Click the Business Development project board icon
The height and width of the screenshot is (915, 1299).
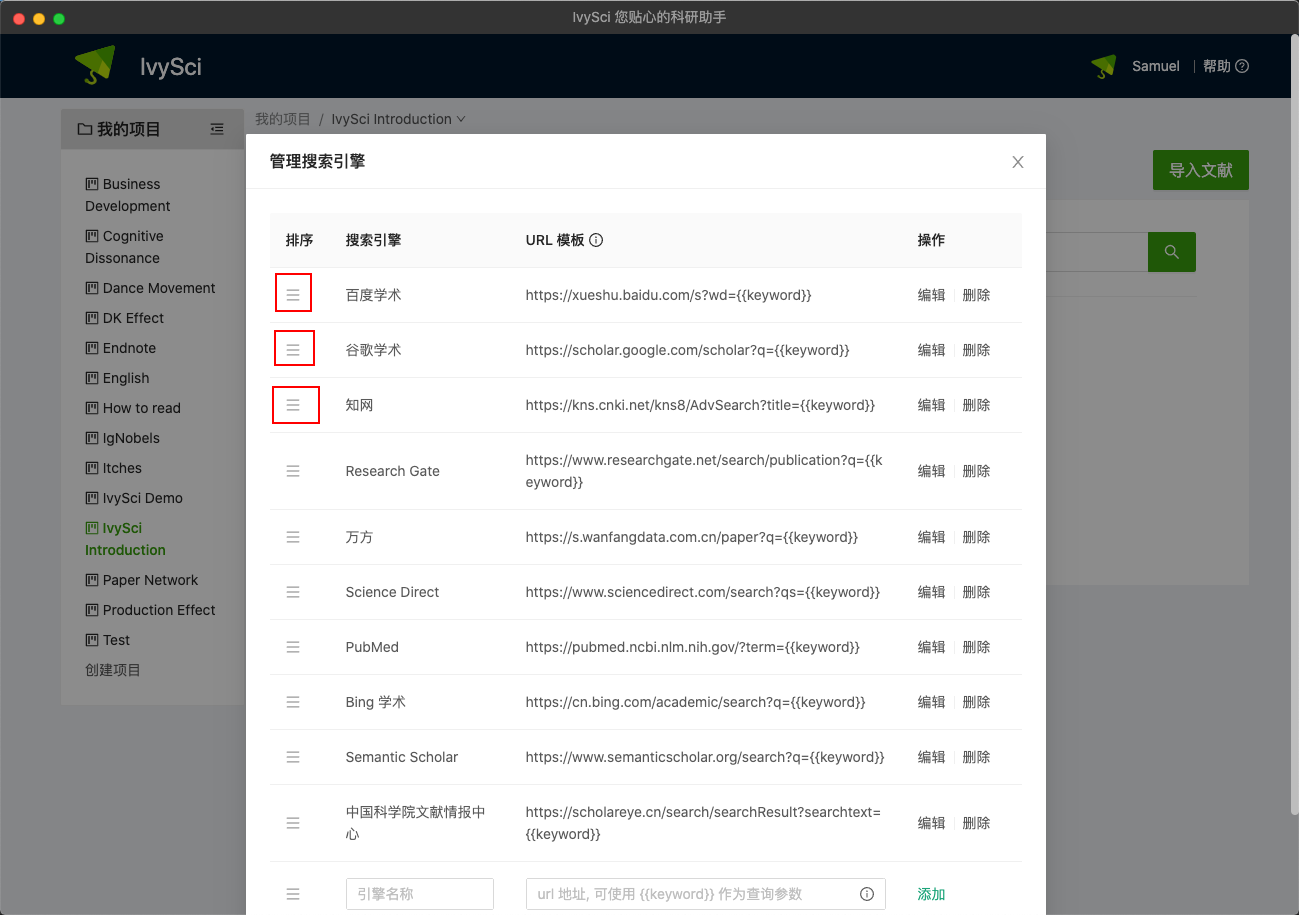click(x=92, y=184)
